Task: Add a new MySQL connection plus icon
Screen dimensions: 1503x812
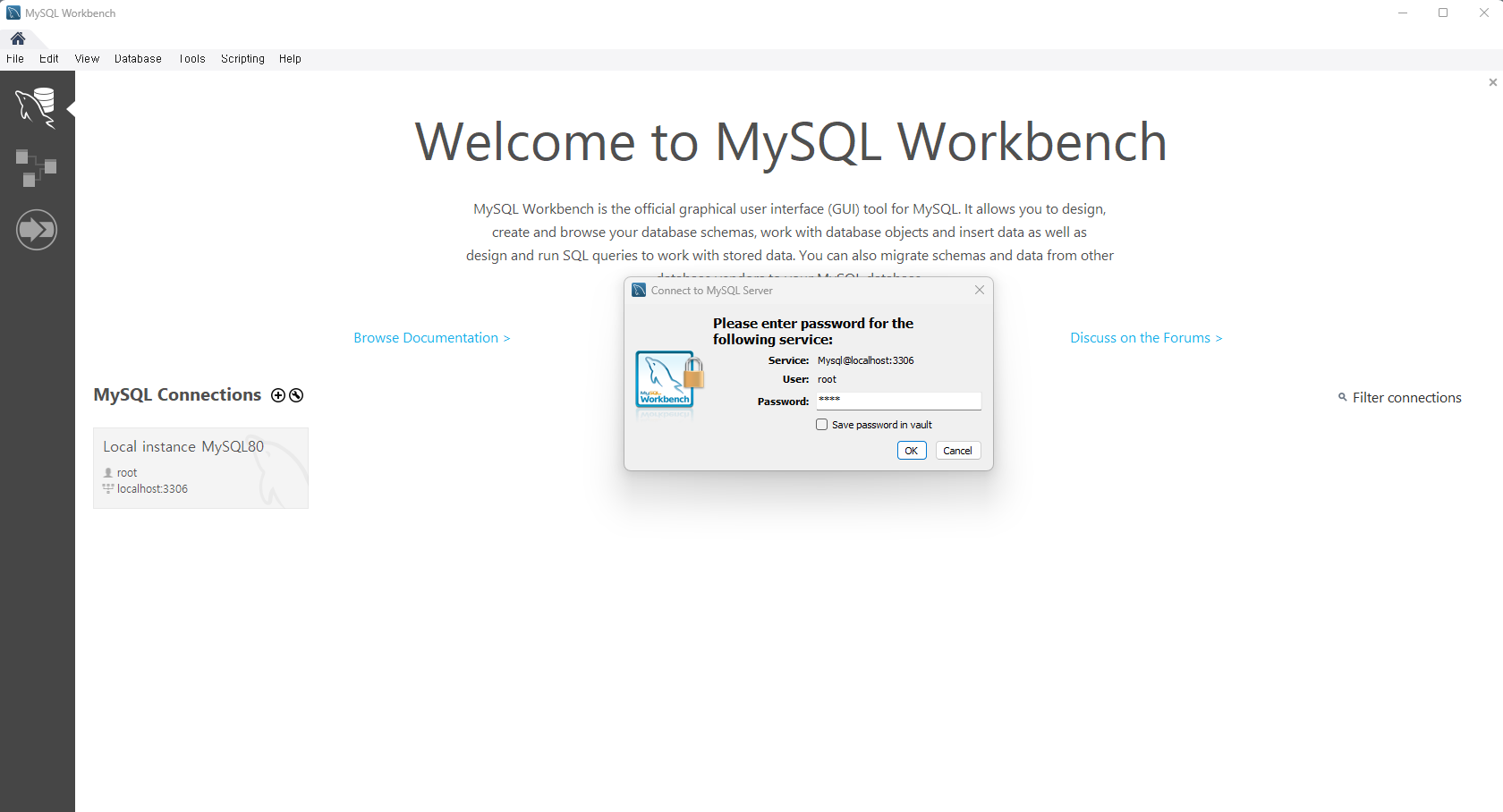Action: 278,395
